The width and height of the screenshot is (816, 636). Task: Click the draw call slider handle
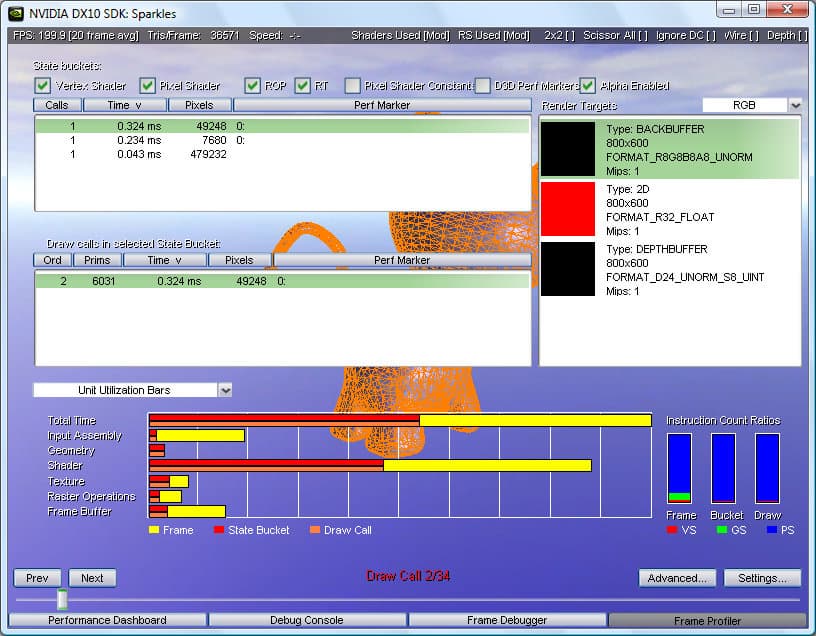point(62,599)
